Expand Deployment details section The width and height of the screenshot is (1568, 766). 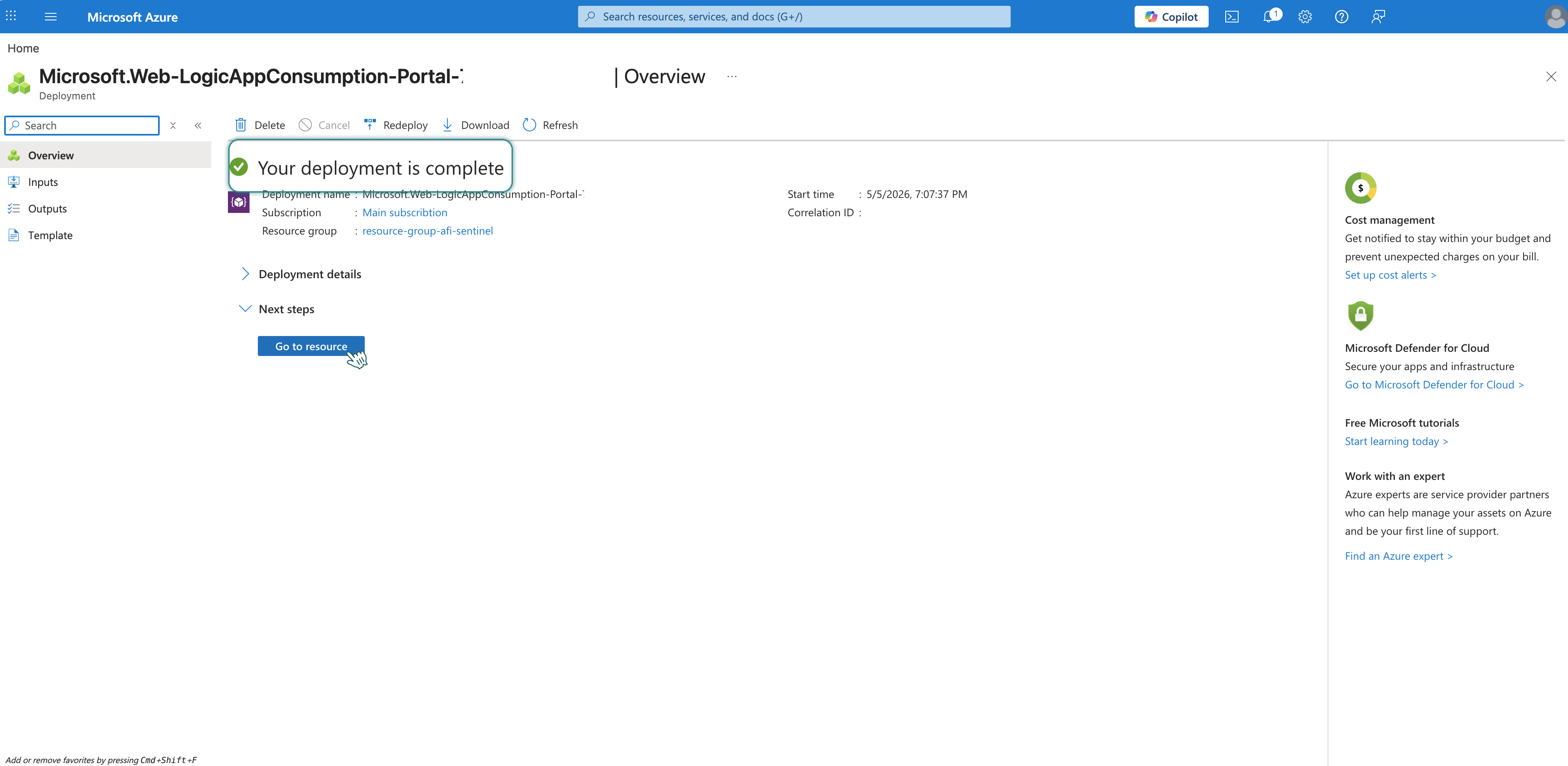[301, 274]
